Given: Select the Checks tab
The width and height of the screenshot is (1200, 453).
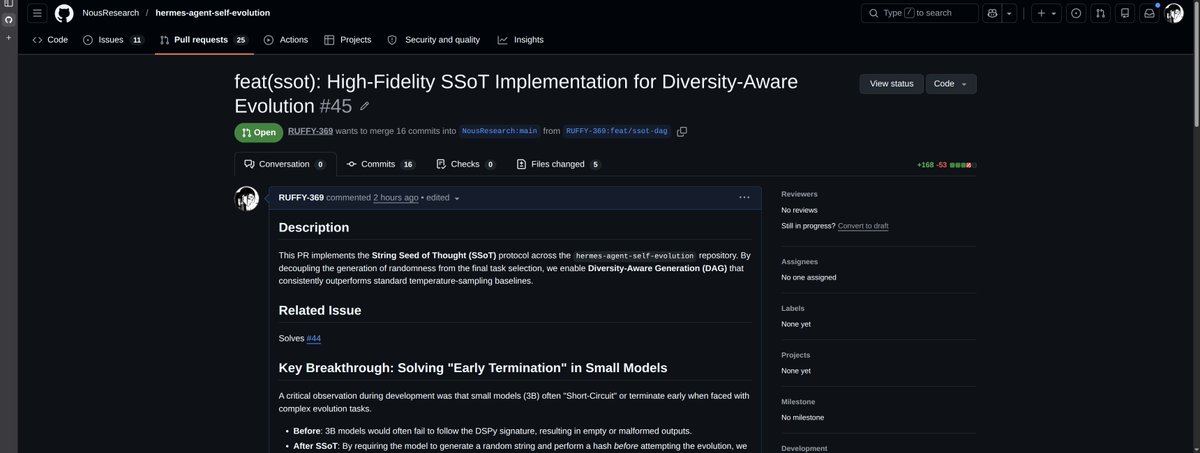Looking at the screenshot, I should 467,164.
